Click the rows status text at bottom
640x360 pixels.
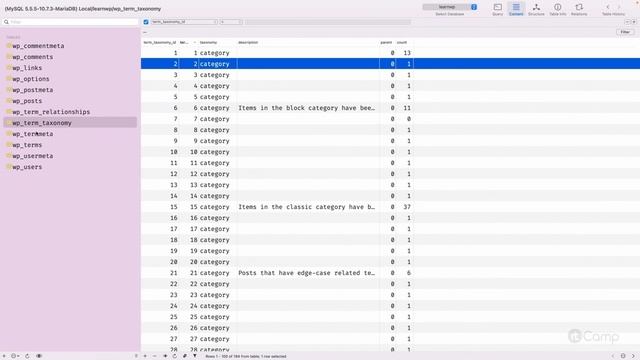[x=246, y=356]
